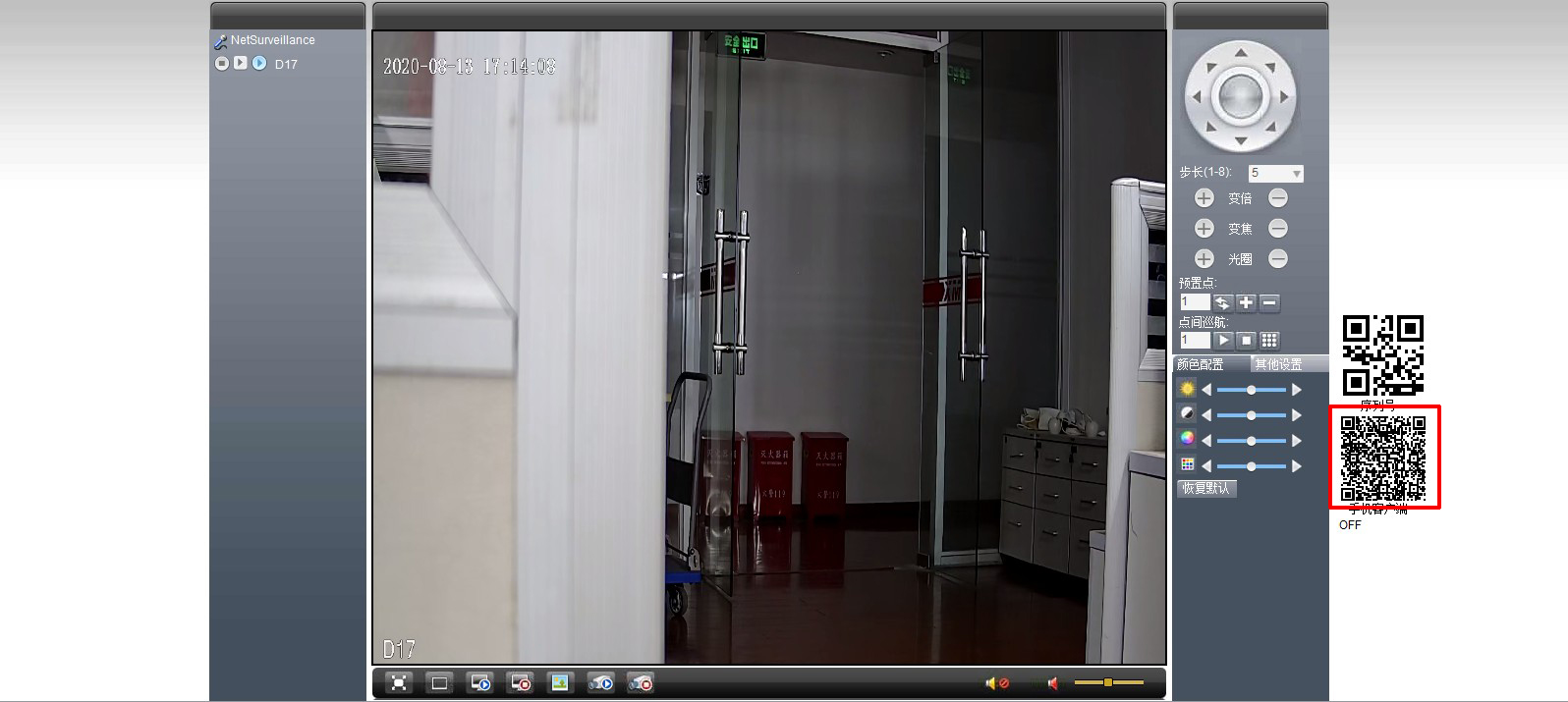Start local recording with camera play icon
This screenshot has width=1568, height=702.
coord(600,682)
